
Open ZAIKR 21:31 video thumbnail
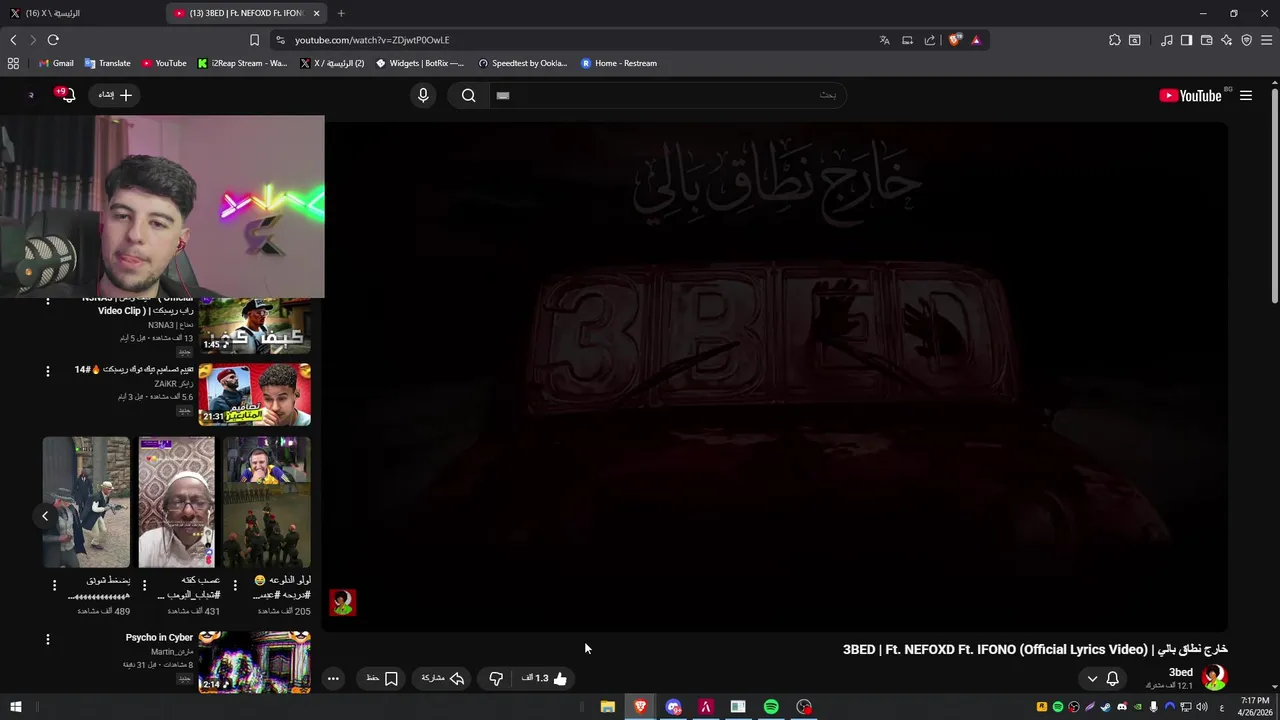click(x=254, y=394)
